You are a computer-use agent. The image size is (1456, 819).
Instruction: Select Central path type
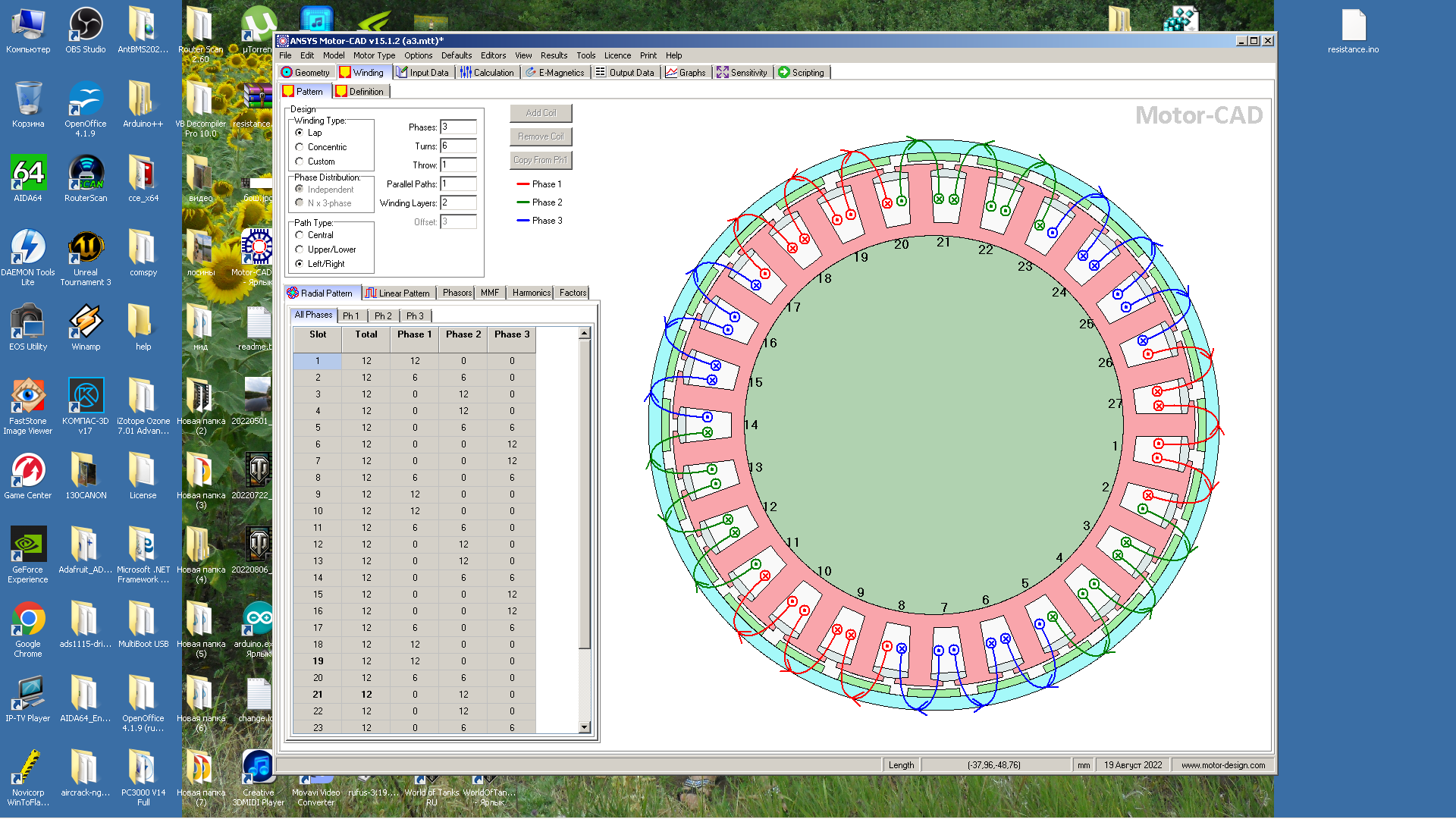300,235
